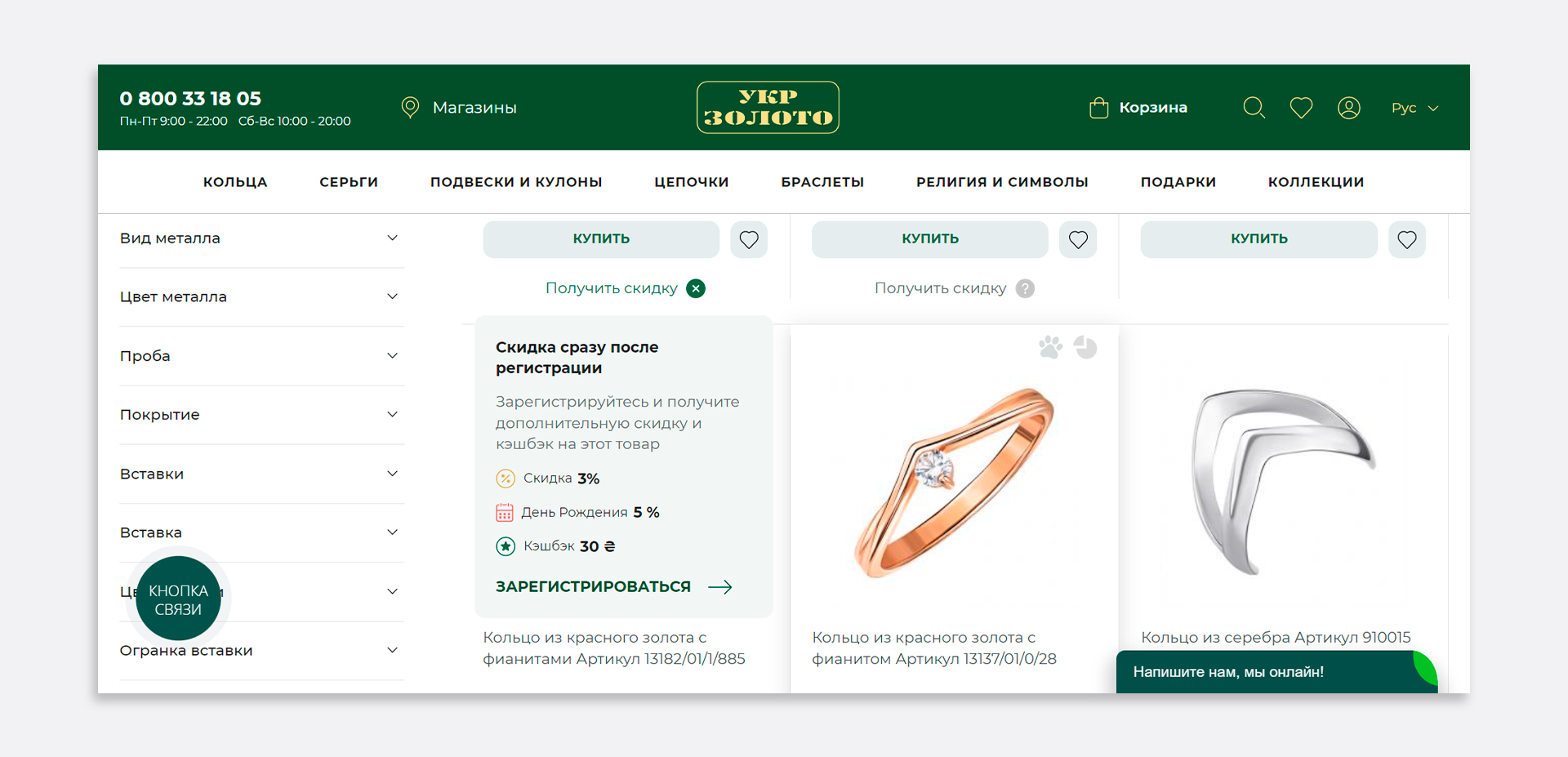The height and width of the screenshot is (757, 1568).
Task: Click question mark icon beside Получить скидку
Action: coord(1025,288)
